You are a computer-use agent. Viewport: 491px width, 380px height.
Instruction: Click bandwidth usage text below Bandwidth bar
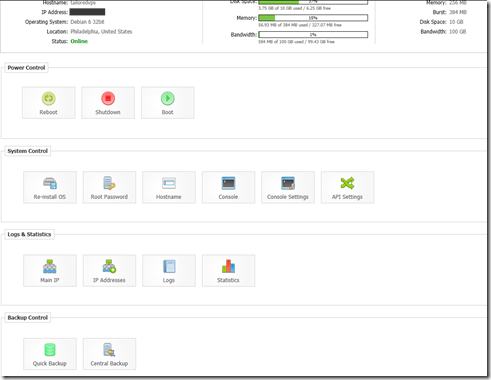tap(296, 42)
